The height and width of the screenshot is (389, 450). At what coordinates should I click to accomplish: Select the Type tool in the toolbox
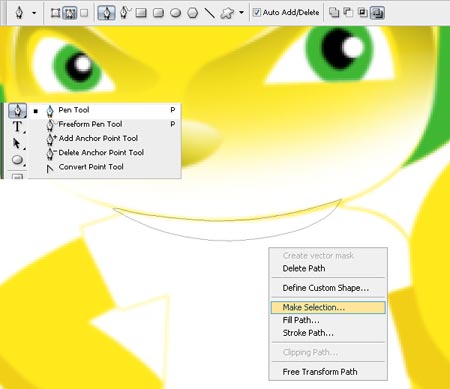[x=17, y=127]
